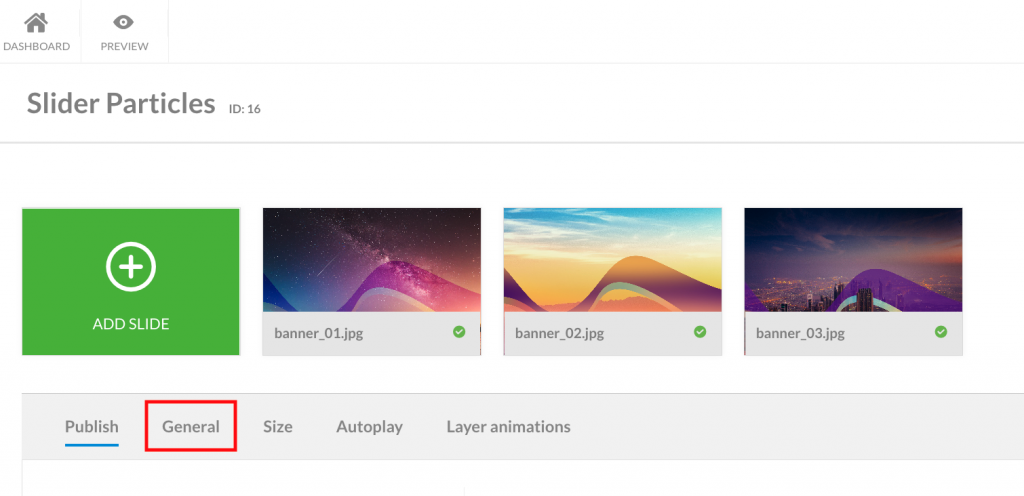
Task: Click the Slider Particles title
Action: tap(121, 103)
